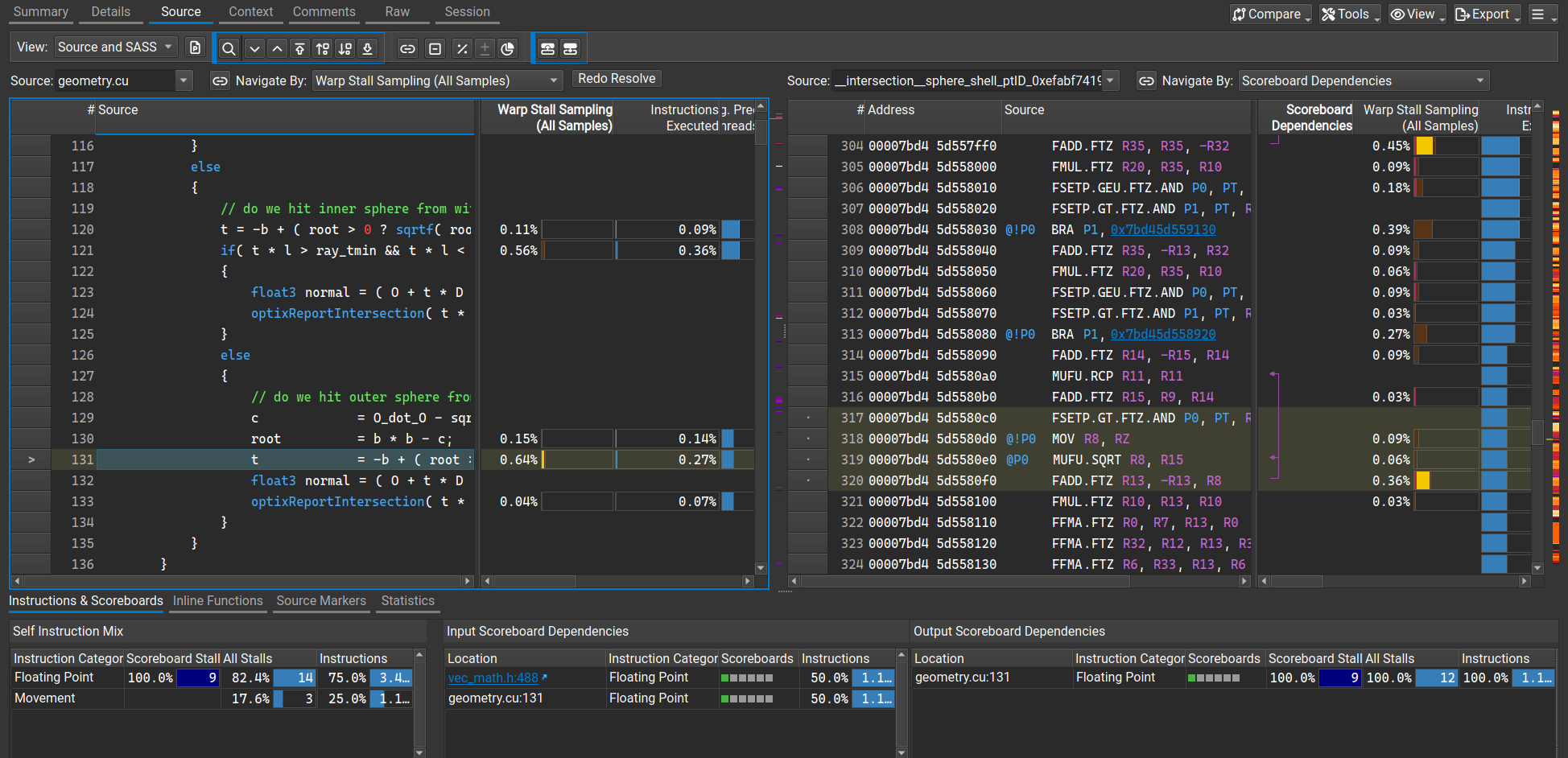
Task: Open the Source Markers bottom tab
Action: coord(321,601)
